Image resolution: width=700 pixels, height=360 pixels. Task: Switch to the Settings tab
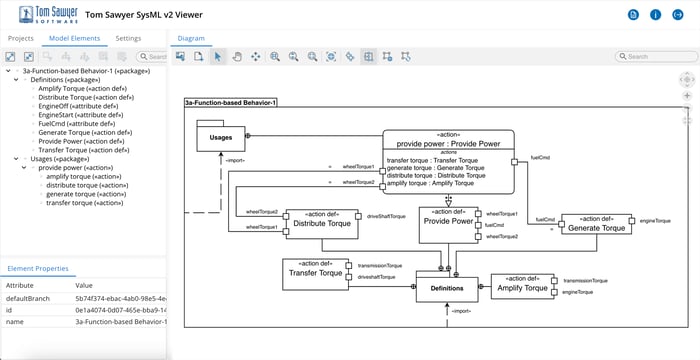pyautogui.click(x=128, y=38)
